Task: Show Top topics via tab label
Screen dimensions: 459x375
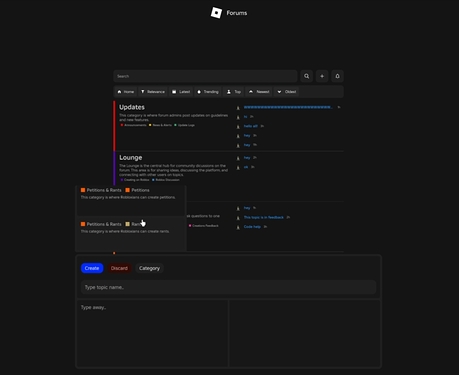Action: (237, 92)
